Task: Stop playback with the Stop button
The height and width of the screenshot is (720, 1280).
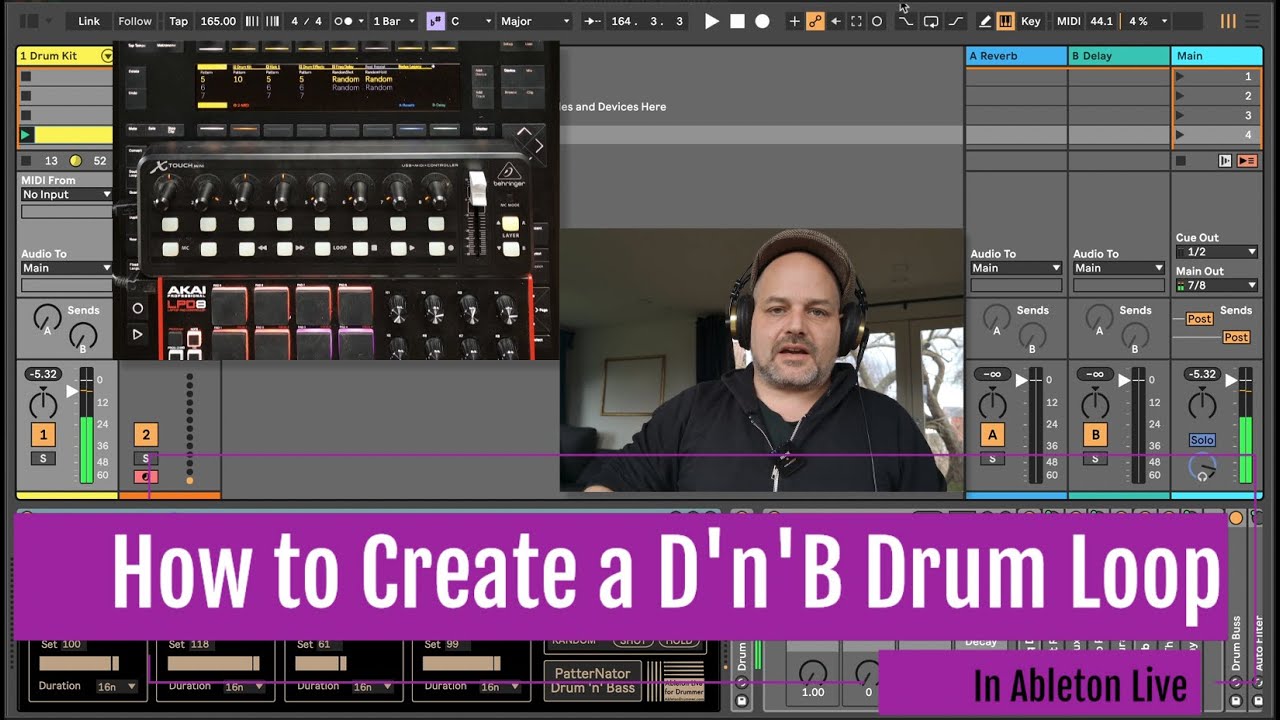Action: pyautogui.click(x=737, y=21)
